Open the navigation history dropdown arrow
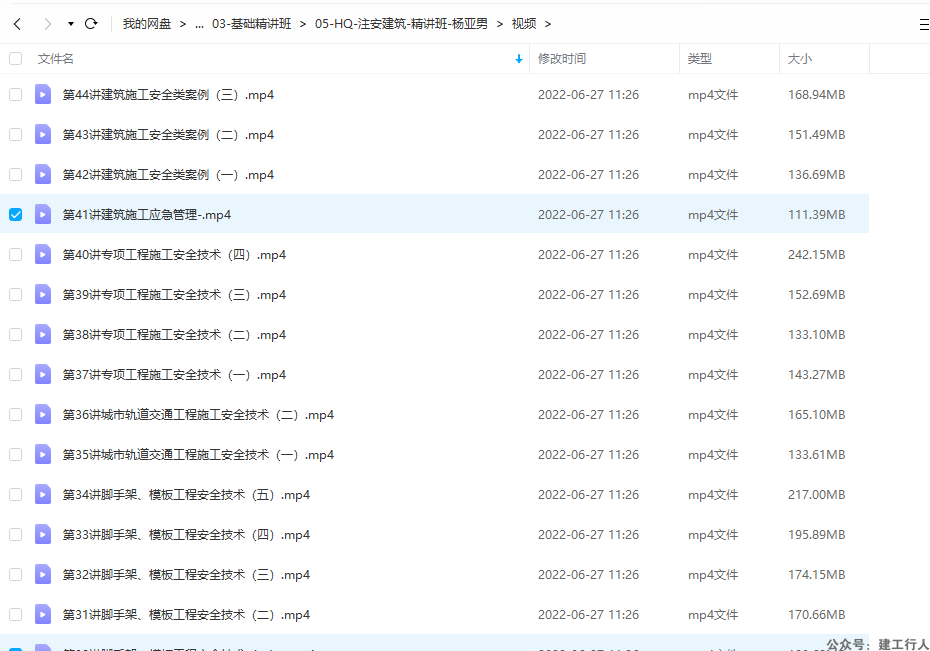This screenshot has height=651, width=930. (x=71, y=24)
